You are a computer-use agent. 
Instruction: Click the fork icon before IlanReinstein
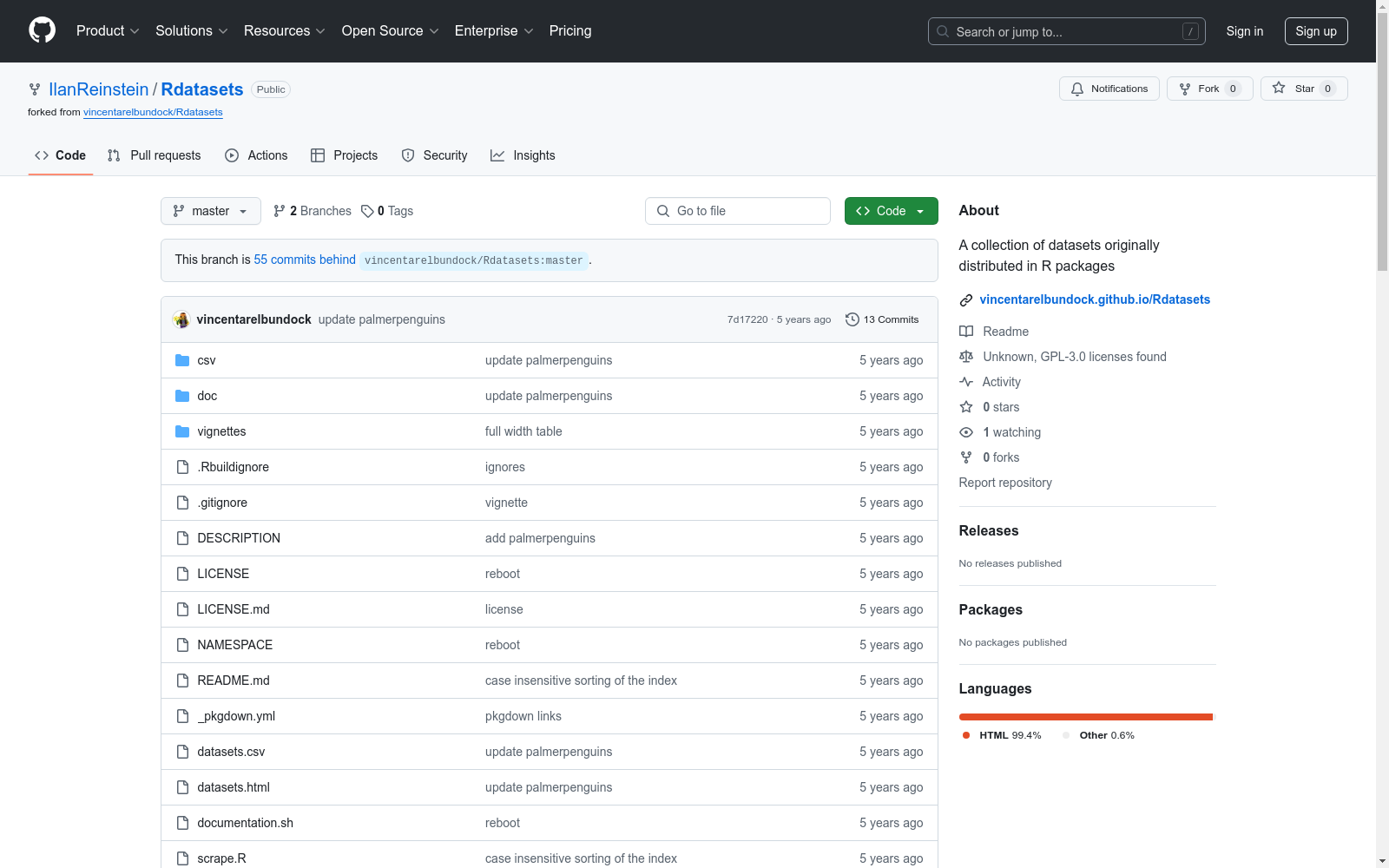pyautogui.click(x=35, y=89)
